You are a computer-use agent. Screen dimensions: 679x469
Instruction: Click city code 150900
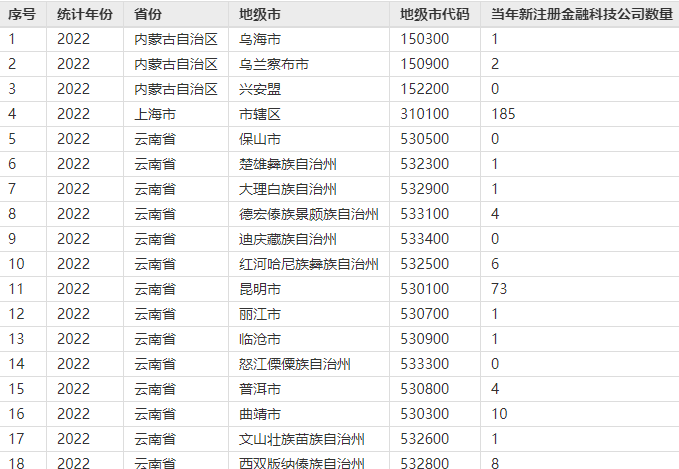tap(425, 65)
